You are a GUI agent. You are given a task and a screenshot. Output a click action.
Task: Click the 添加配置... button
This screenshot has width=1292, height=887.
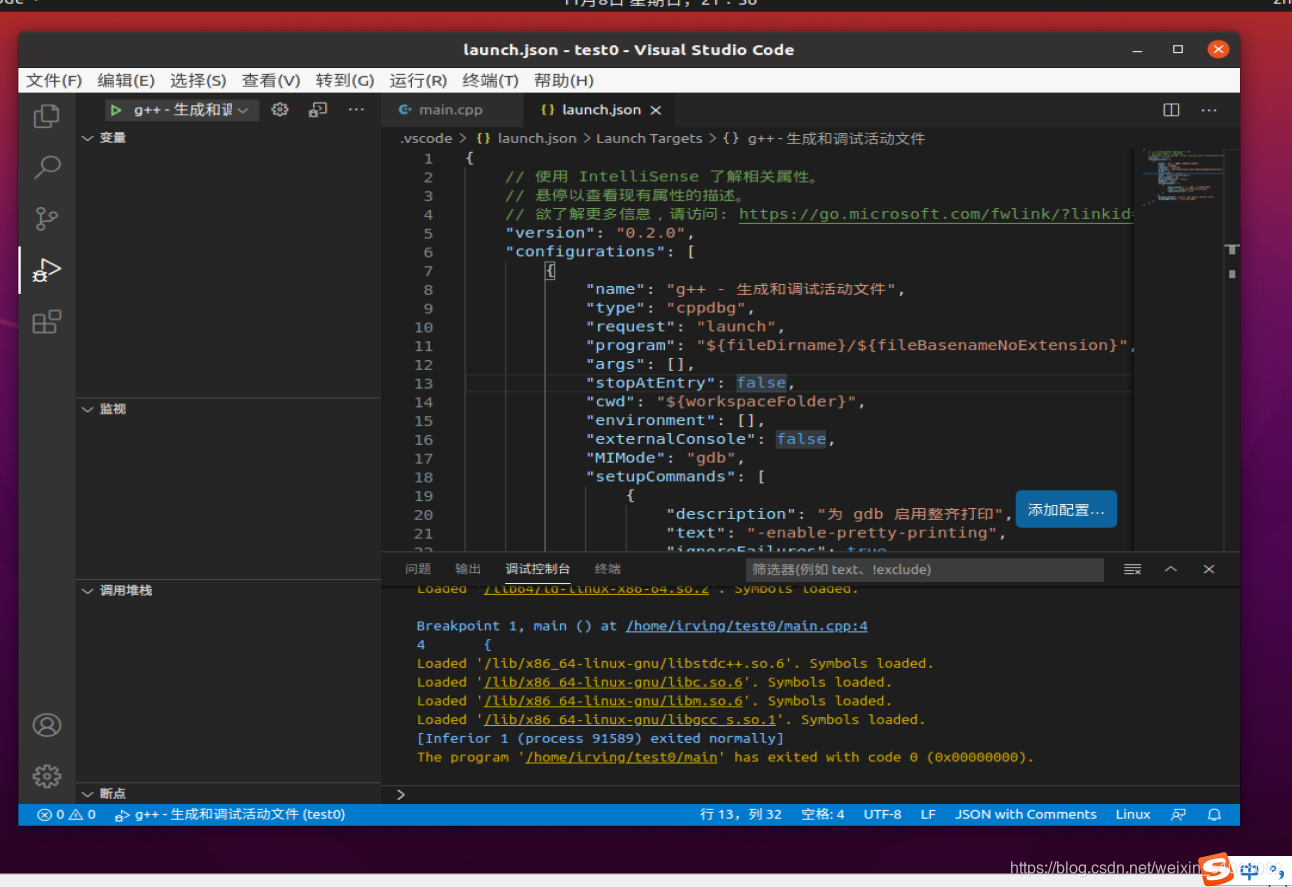1066,510
